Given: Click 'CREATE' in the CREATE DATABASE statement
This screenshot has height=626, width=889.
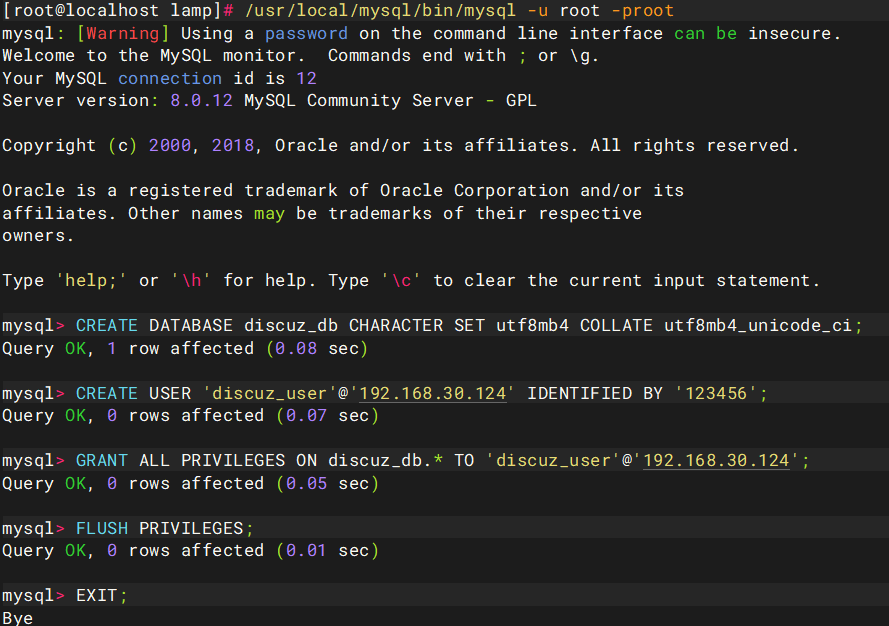Looking at the screenshot, I should (107, 325).
